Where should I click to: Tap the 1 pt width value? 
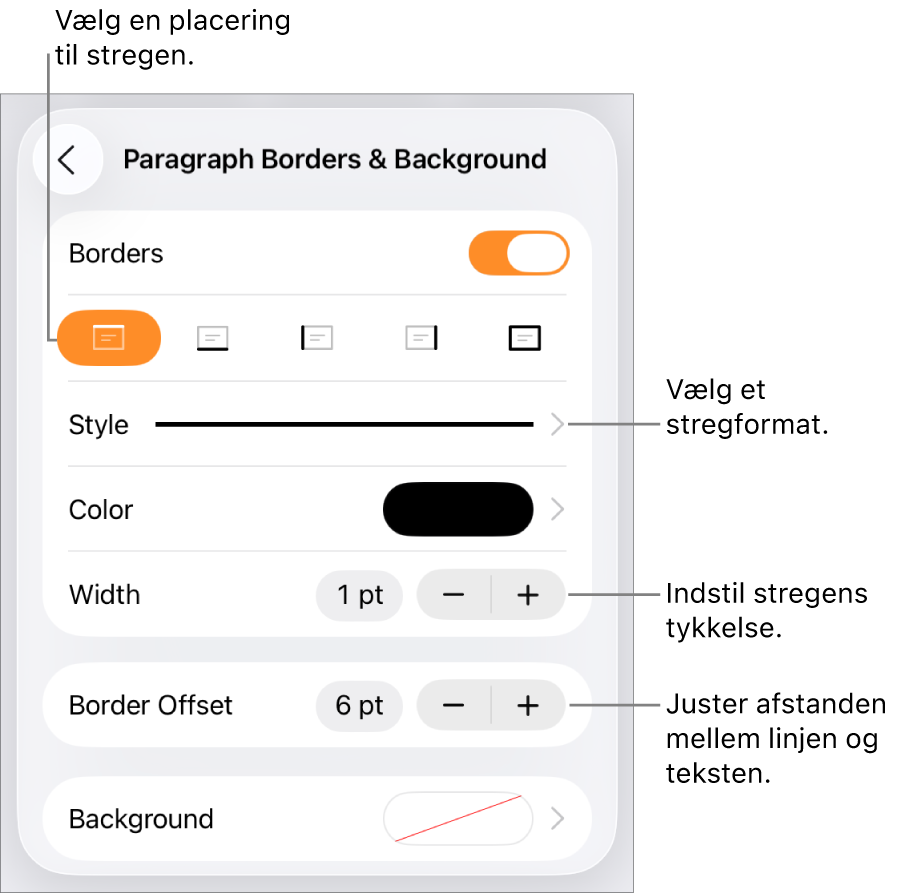pos(359,594)
